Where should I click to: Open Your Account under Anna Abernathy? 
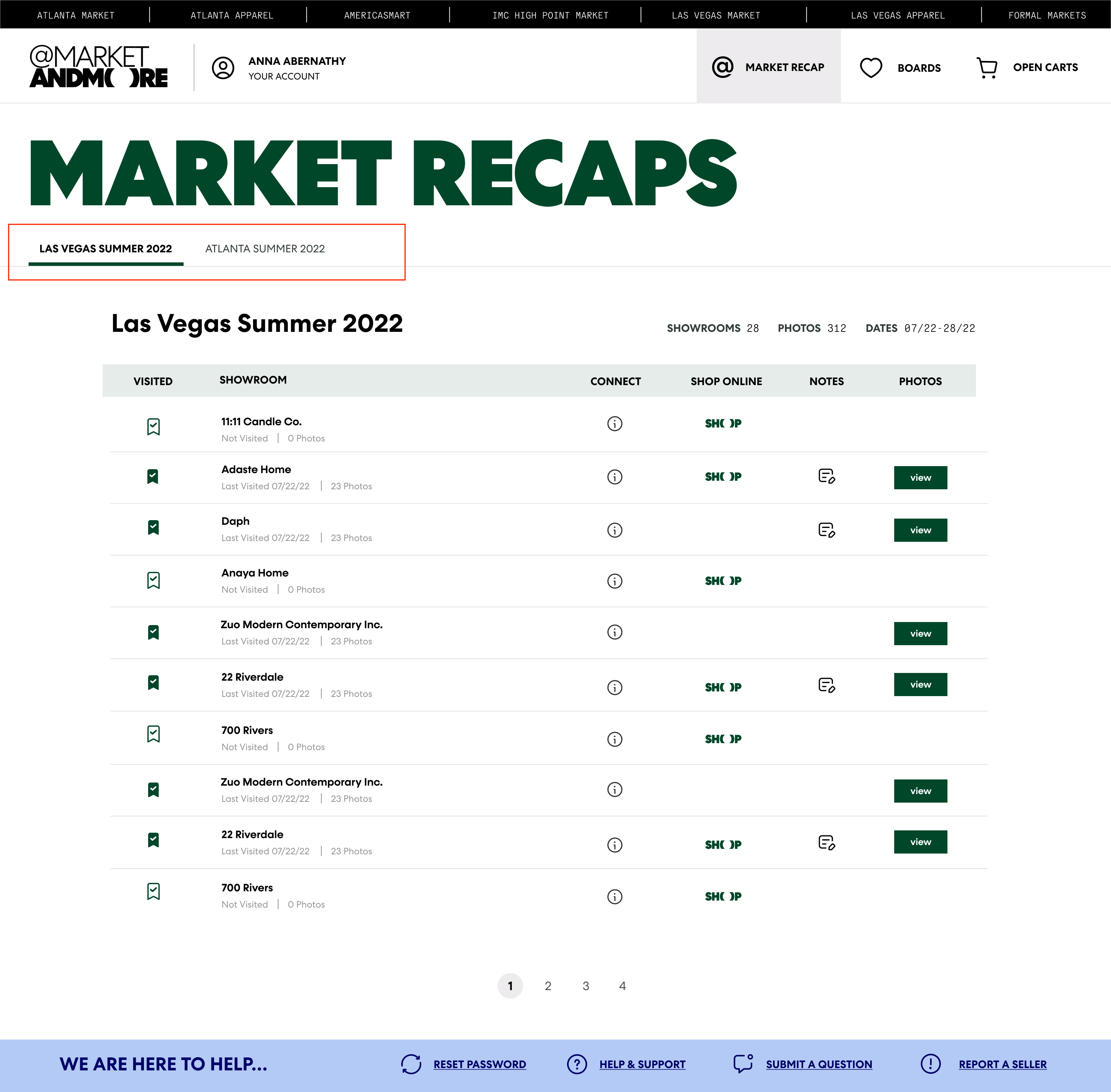pos(284,76)
